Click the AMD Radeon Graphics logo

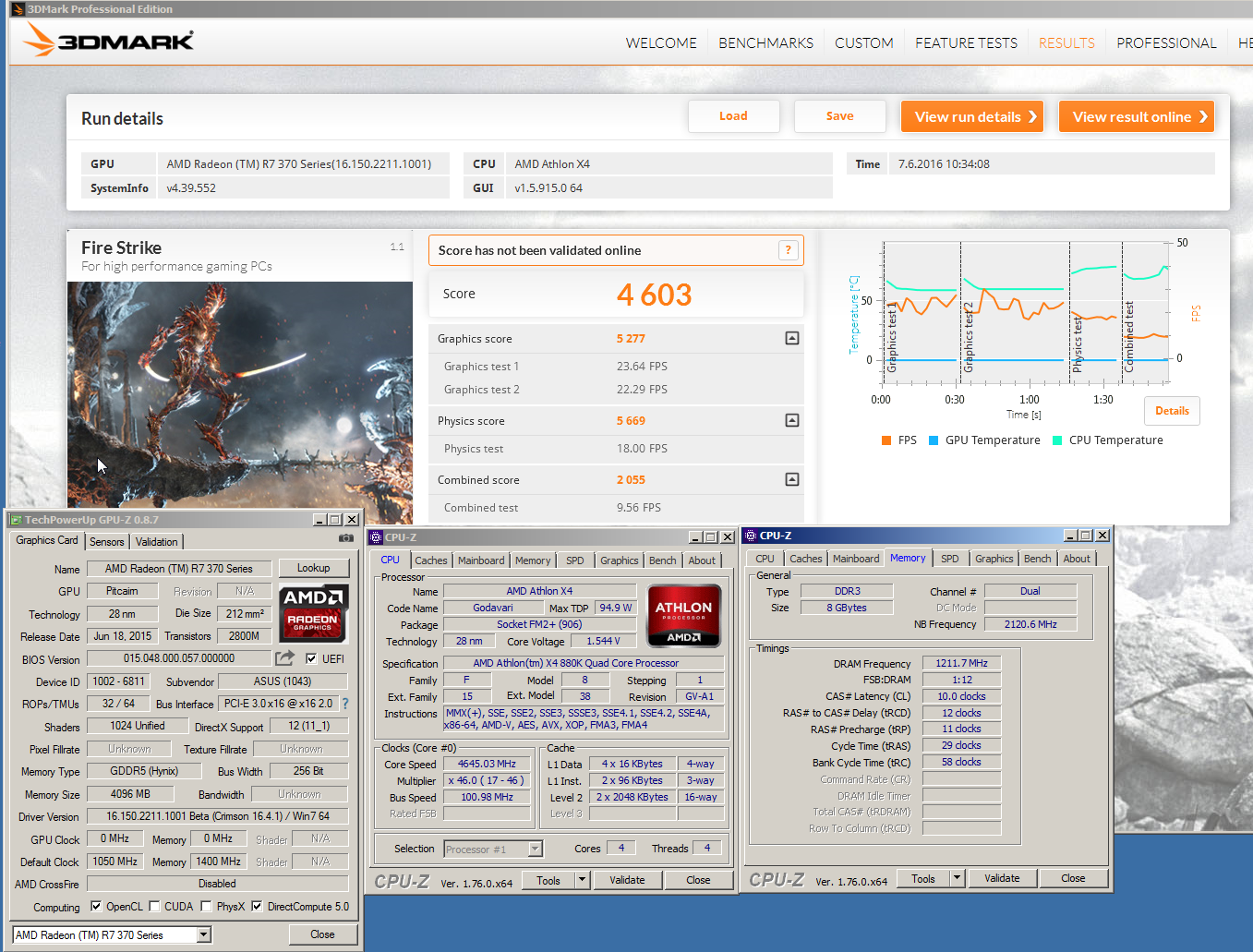tap(313, 613)
